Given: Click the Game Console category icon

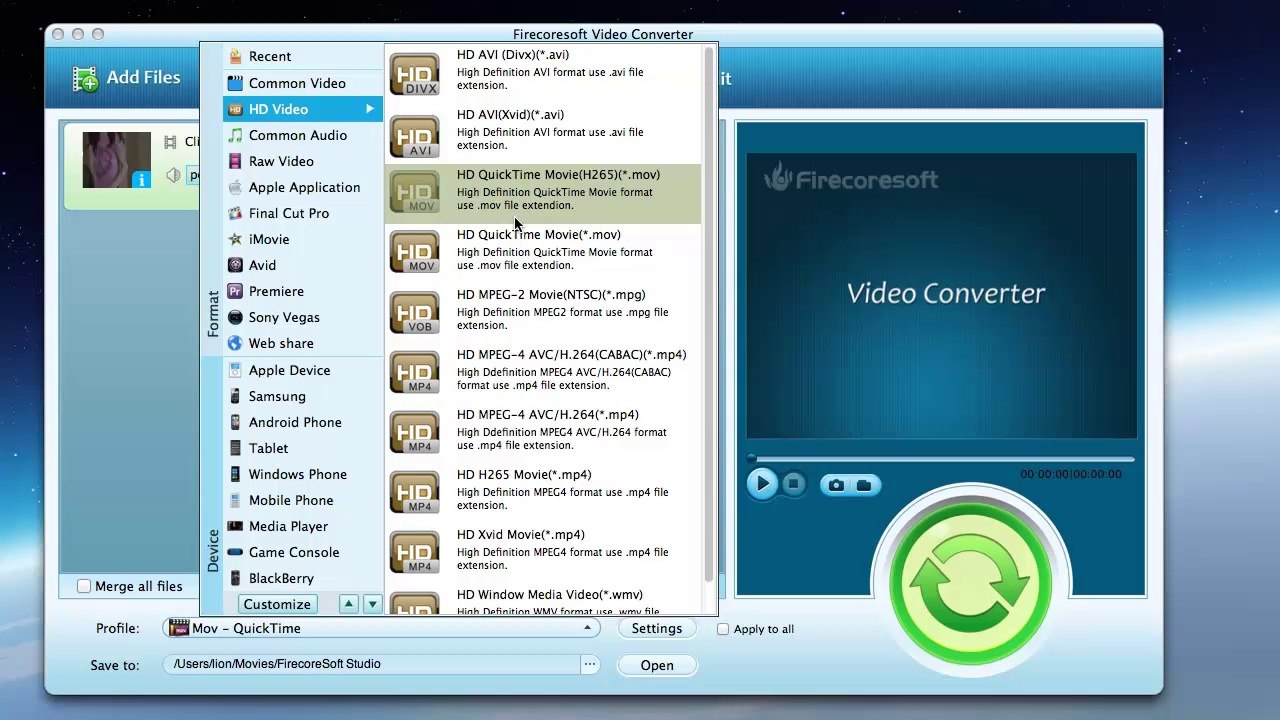Looking at the screenshot, I should (x=235, y=552).
